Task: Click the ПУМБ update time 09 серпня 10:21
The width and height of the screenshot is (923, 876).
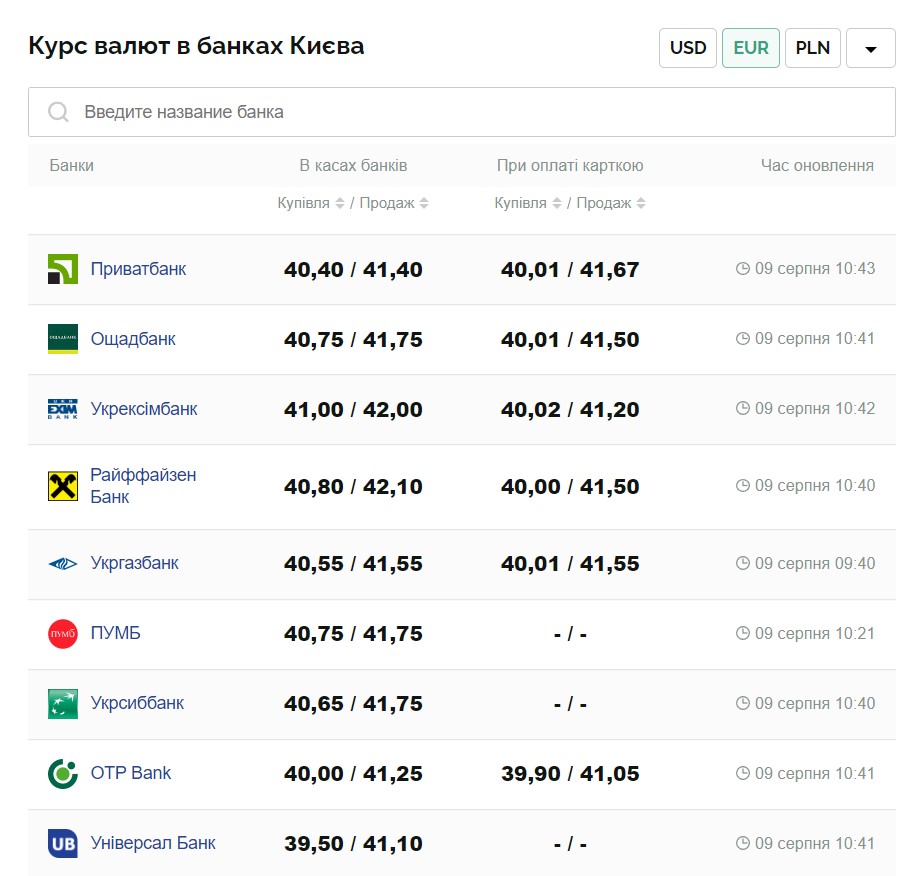Action: click(x=815, y=633)
